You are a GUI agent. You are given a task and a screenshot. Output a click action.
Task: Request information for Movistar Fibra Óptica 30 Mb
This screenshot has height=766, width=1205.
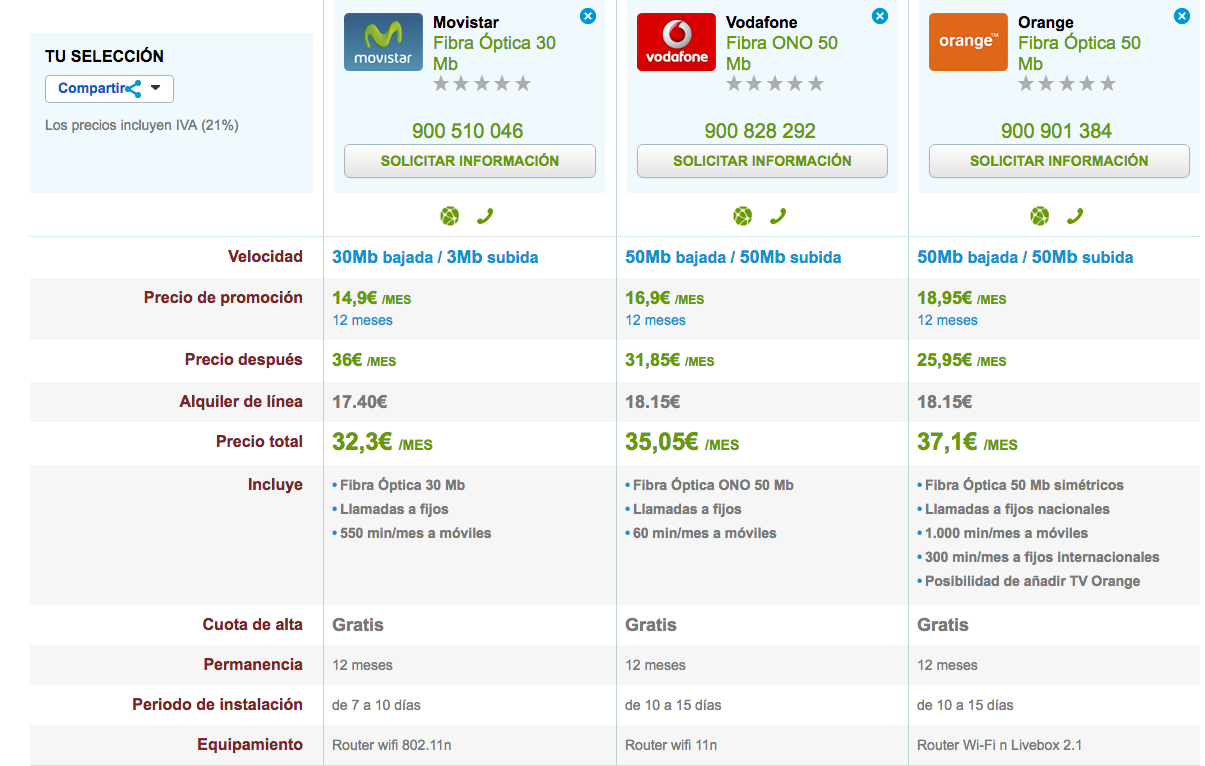[x=470, y=161]
